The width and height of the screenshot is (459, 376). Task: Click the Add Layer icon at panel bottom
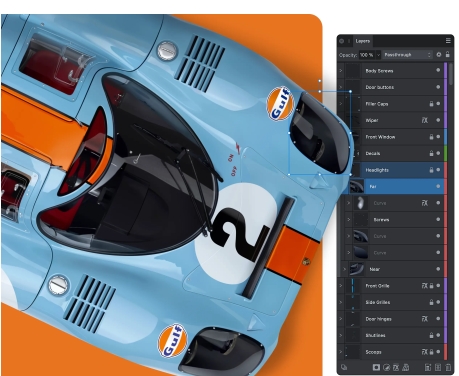(428, 367)
